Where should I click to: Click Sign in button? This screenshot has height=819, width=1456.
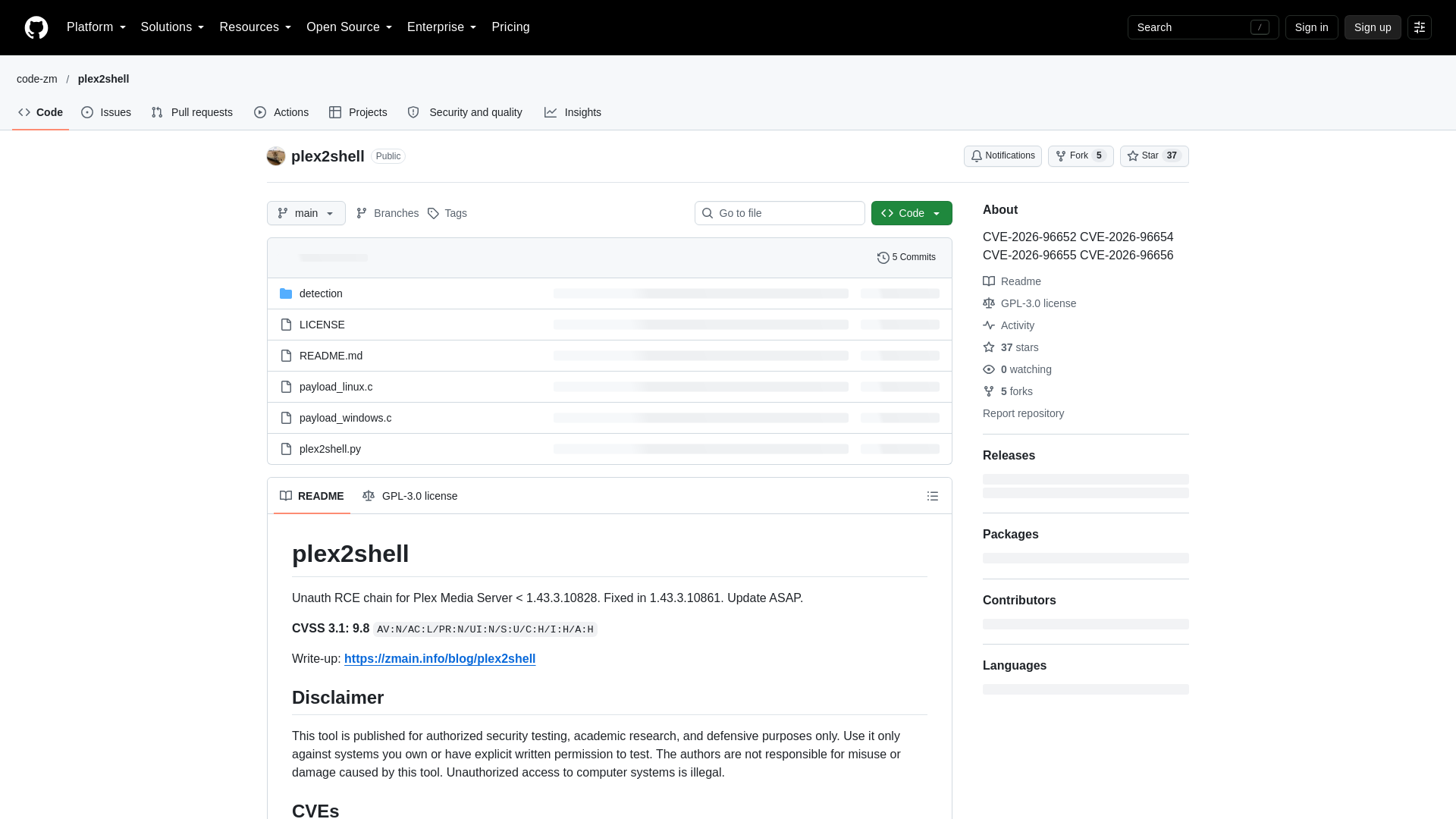point(1311,27)
